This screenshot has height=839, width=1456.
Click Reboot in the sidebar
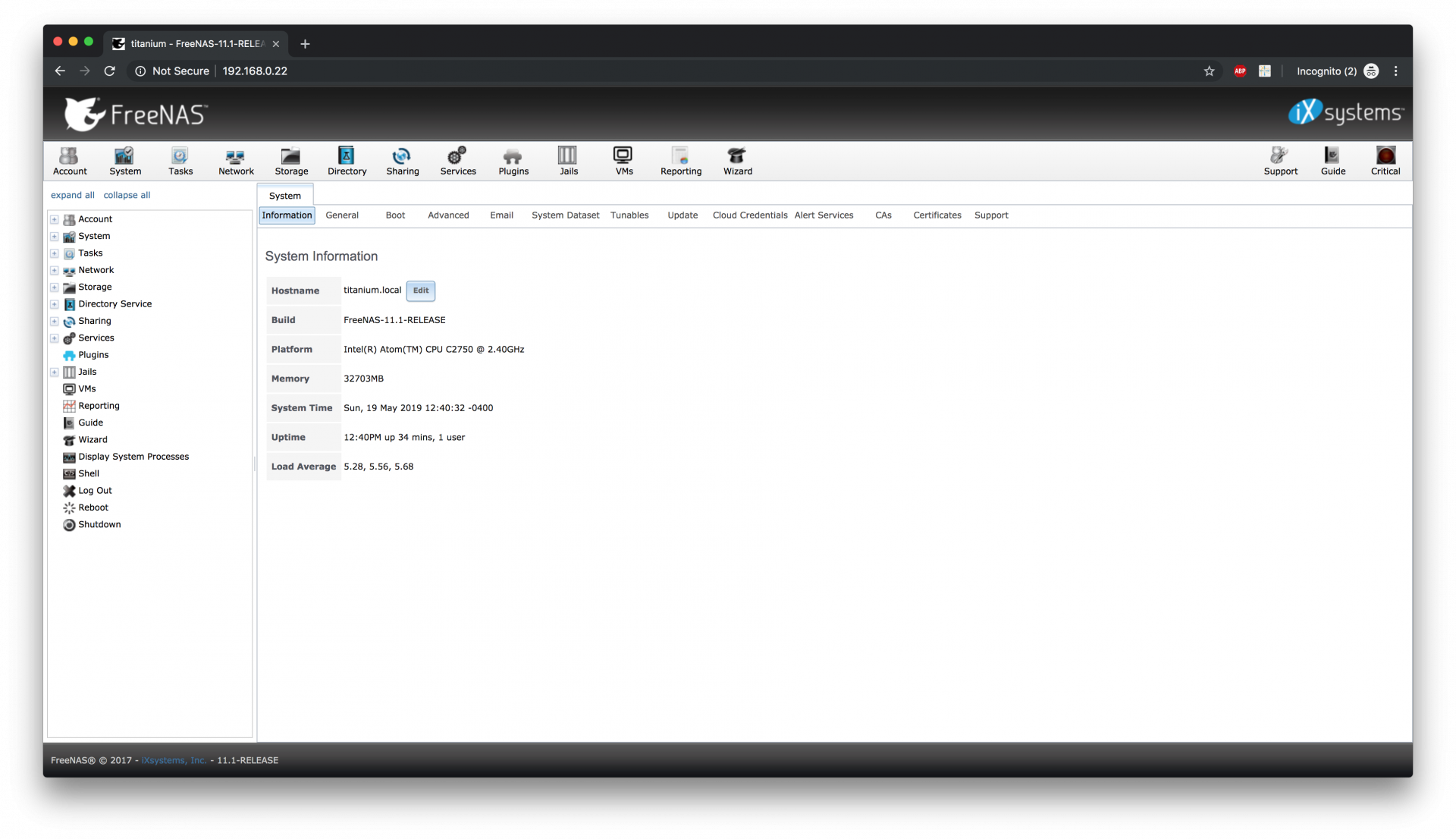[x=93, y=507]
